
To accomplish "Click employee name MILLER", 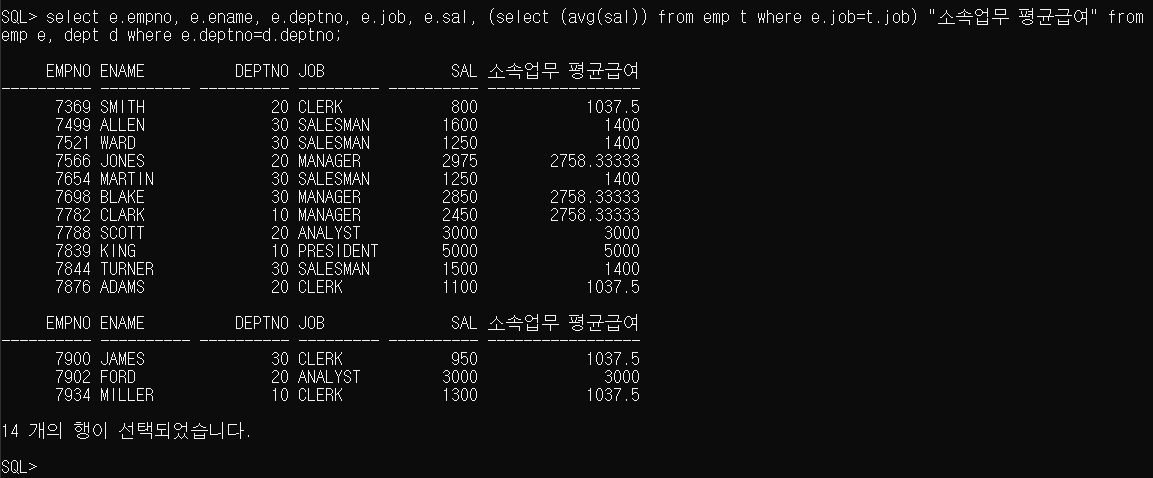I will pos(126,396).
